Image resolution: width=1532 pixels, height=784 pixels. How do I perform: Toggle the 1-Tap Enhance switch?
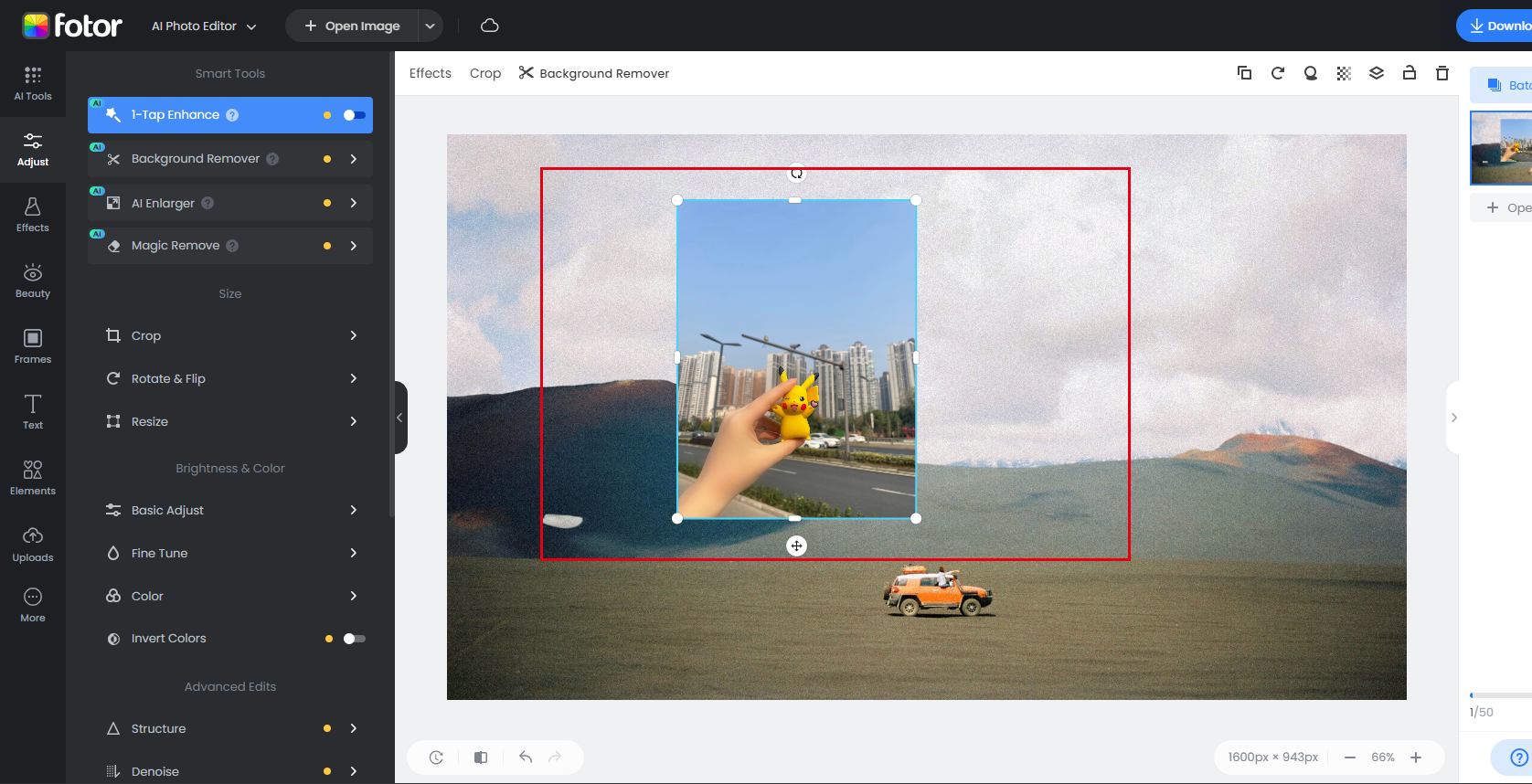(x=354, y=115)
